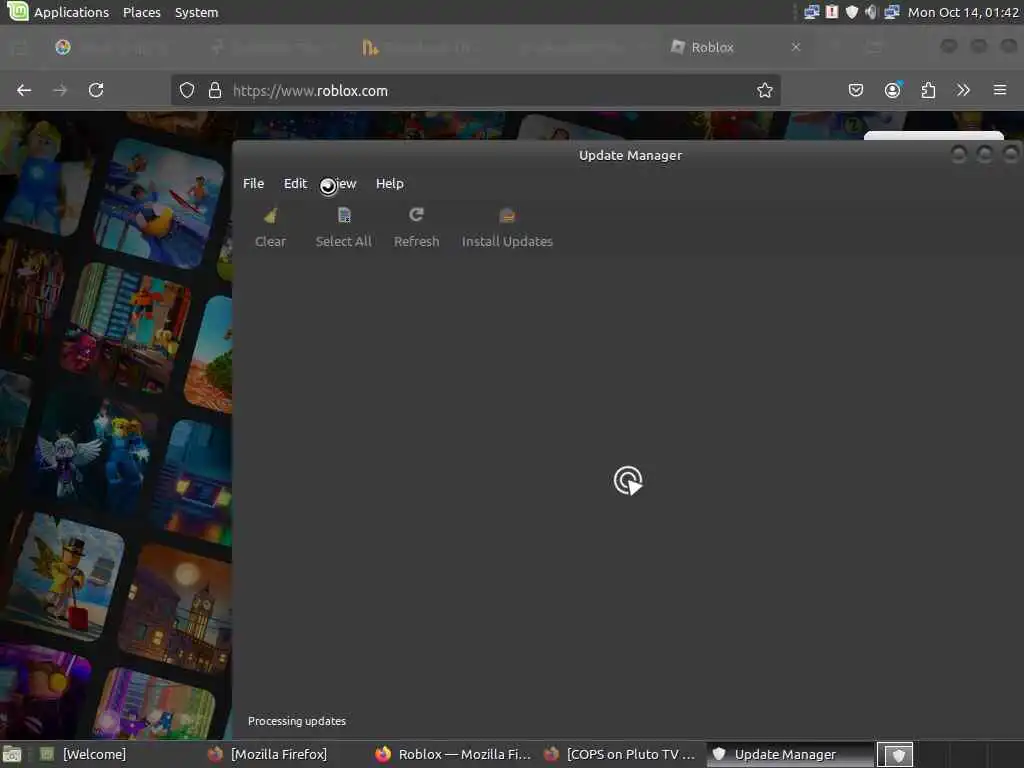Image resolution: width=1024 pixels, height=768 pixels.
Task: Click the leftmost network monitors tray icon
Action: point(811,12)
